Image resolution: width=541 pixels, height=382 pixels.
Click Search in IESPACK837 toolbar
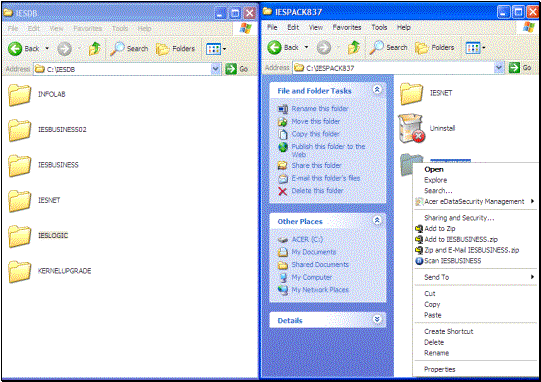[x=388, y=48]
